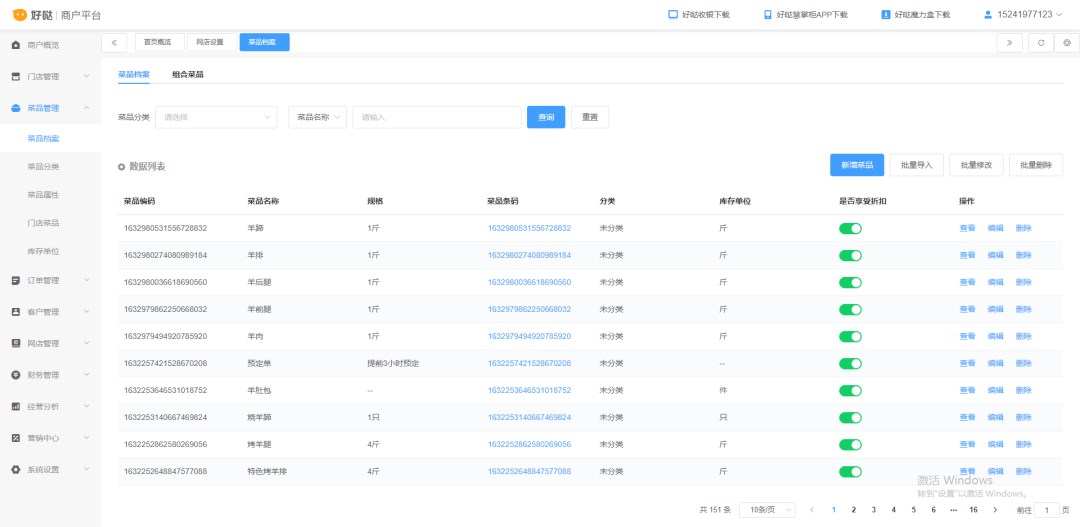Click the 批量导入 button
The width and height of the screenshot is (1080, 527).
click(916, 165)
